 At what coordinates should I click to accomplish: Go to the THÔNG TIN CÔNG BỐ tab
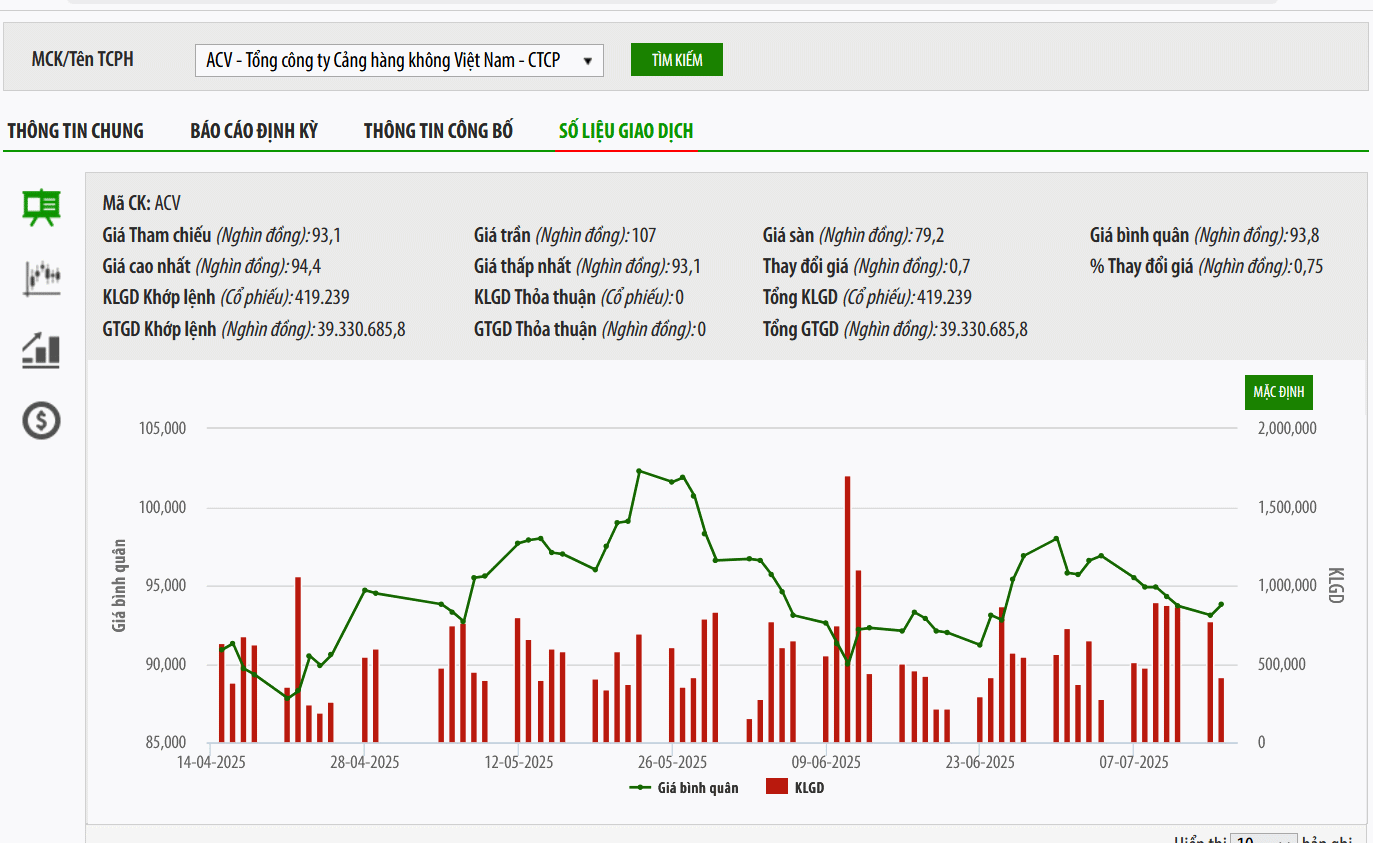pos(438,131)
